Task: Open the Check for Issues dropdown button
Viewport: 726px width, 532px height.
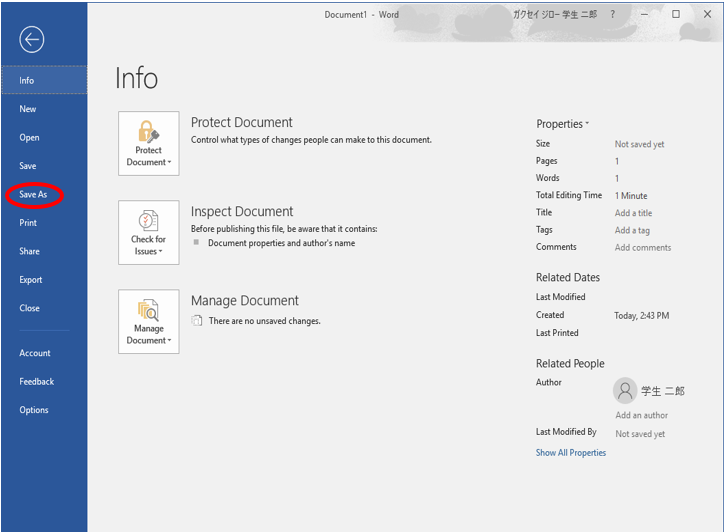Action: click(x=149, y=232)
